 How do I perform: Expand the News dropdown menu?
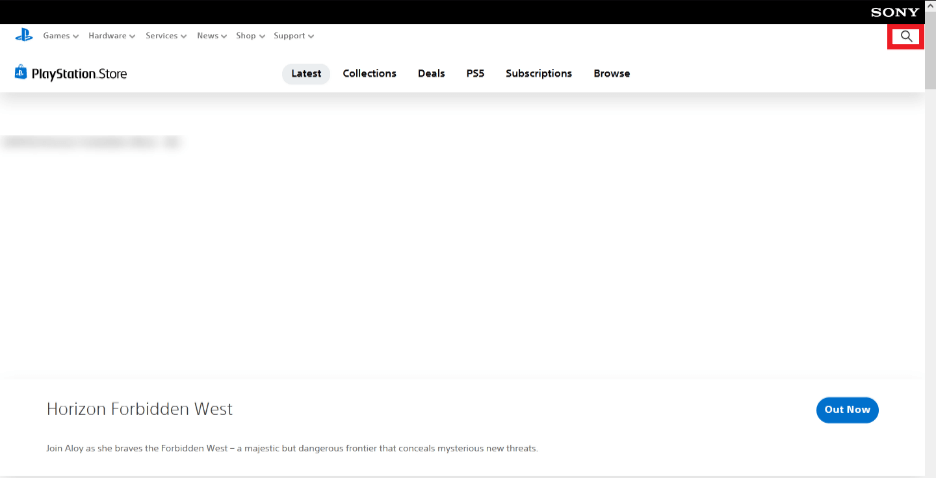coord(212,36)
